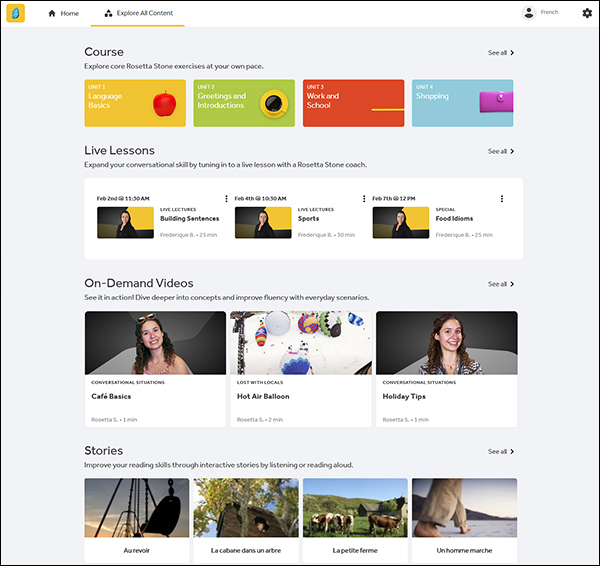Expand See all for On-Demand Videos
Image resolution: width=600 pixels, height=566 pixels.
(x=501, y=284)
